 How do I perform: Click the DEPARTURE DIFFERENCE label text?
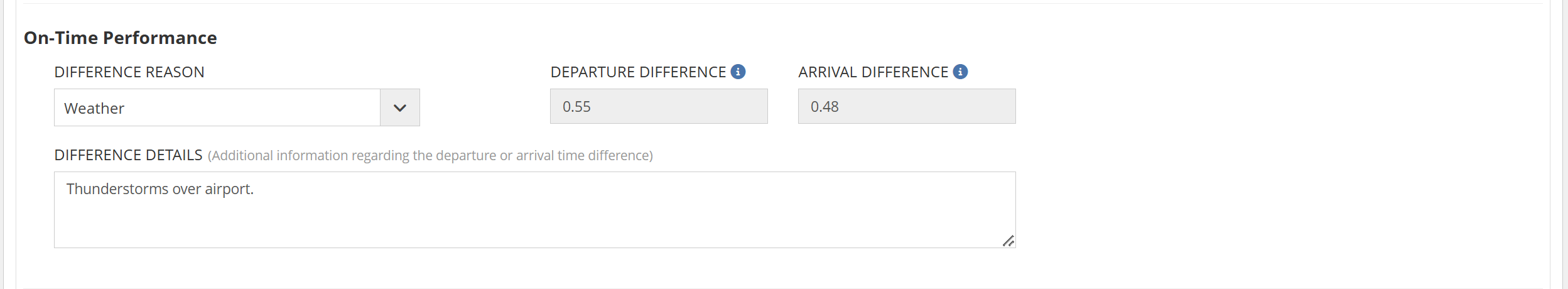tap(638, 72)
